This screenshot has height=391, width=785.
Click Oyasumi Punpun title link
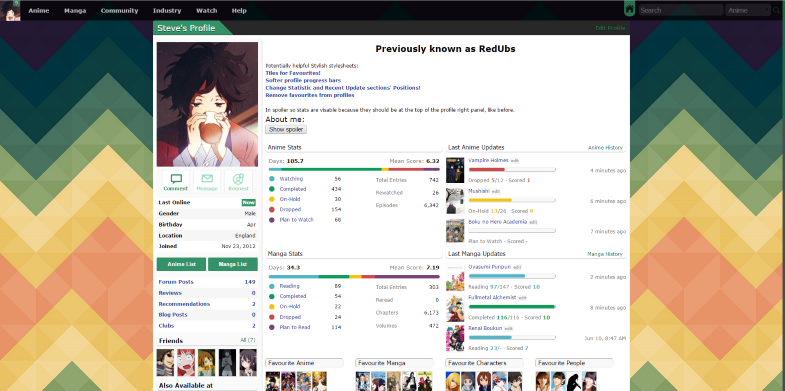pyautogui.click(x=490, y=267)
